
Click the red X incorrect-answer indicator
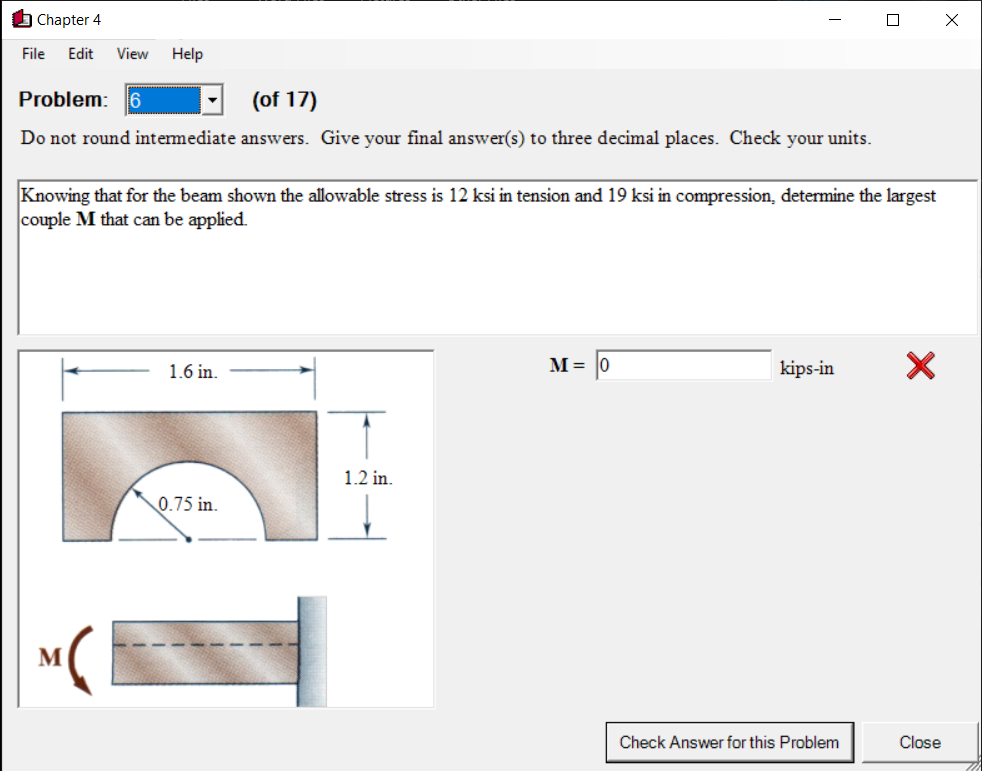click(919, 366)
